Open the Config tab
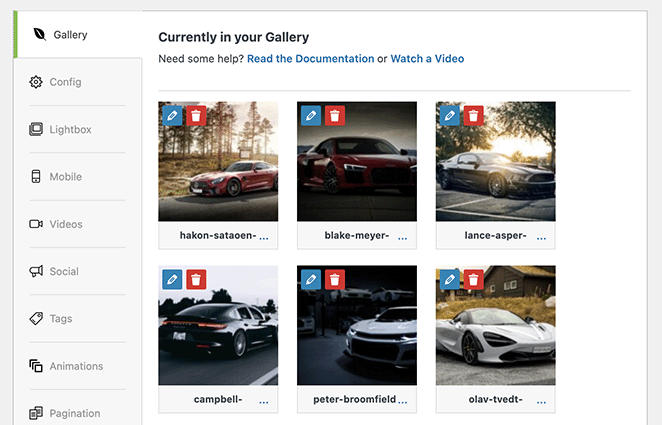Screen dimensions: 662x425 click(65, 82)
